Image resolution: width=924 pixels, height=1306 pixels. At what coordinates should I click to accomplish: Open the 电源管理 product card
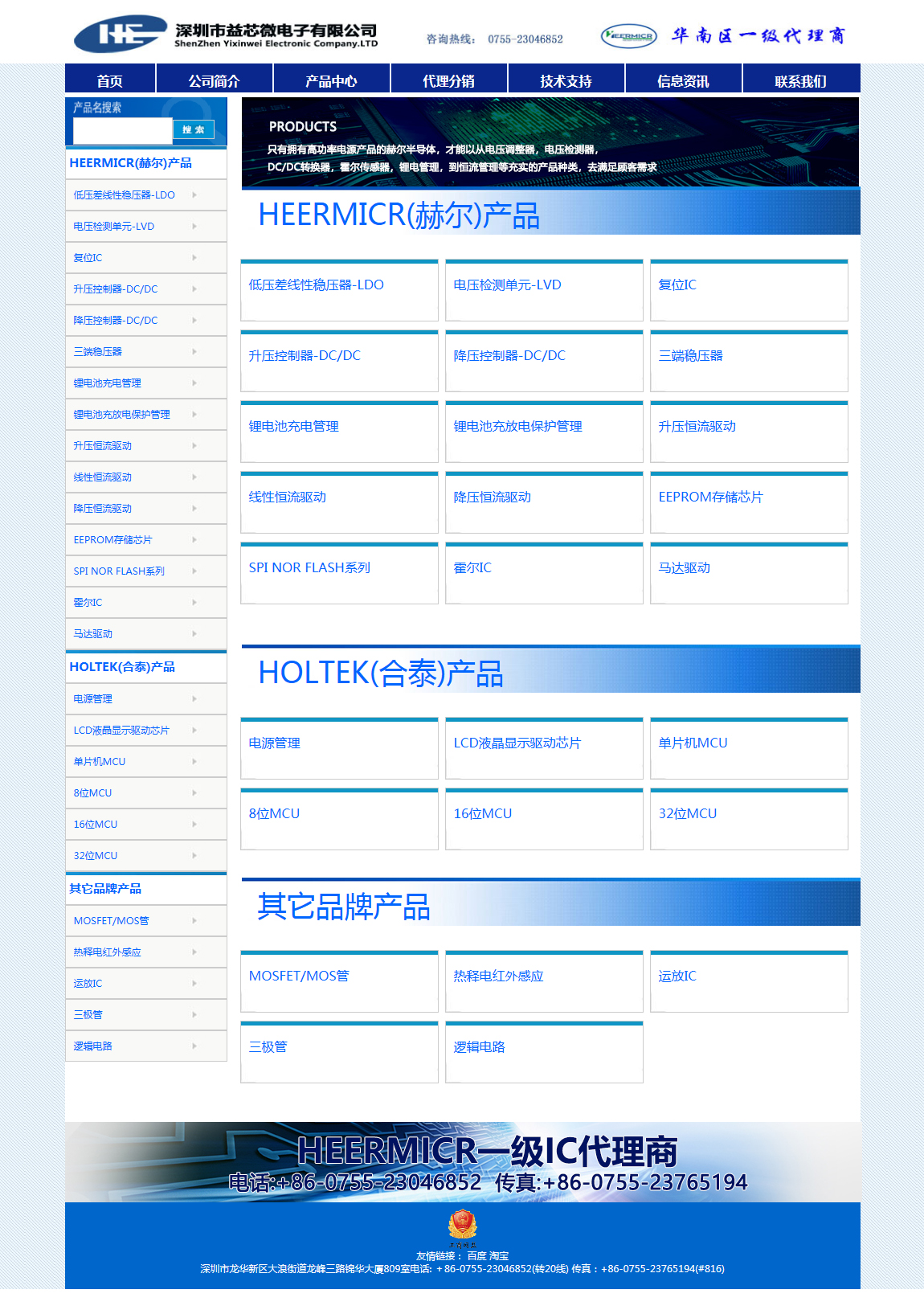pos(339,748)
